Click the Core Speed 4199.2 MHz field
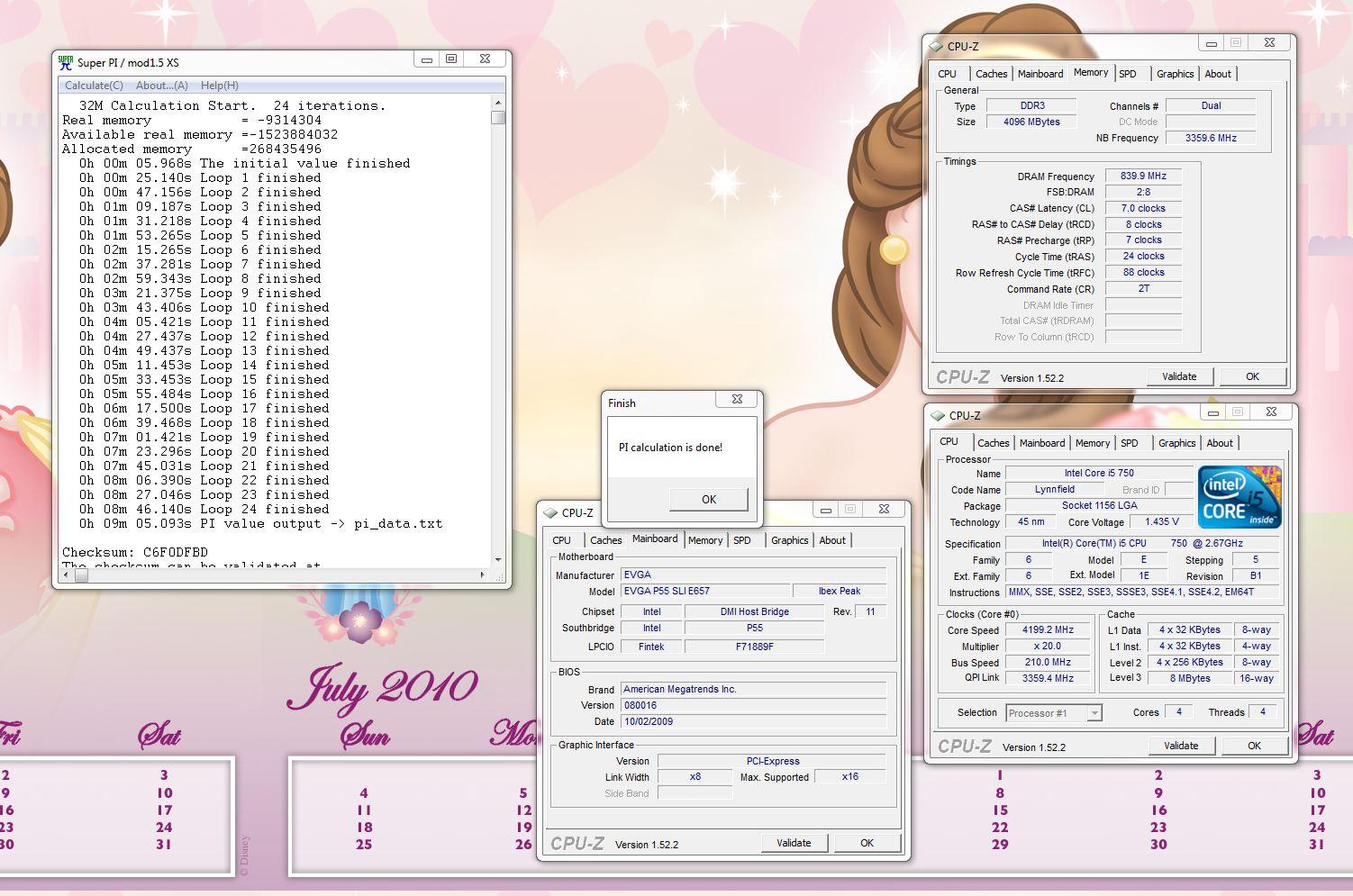The image size is (1353, 896). point(1048,630)
